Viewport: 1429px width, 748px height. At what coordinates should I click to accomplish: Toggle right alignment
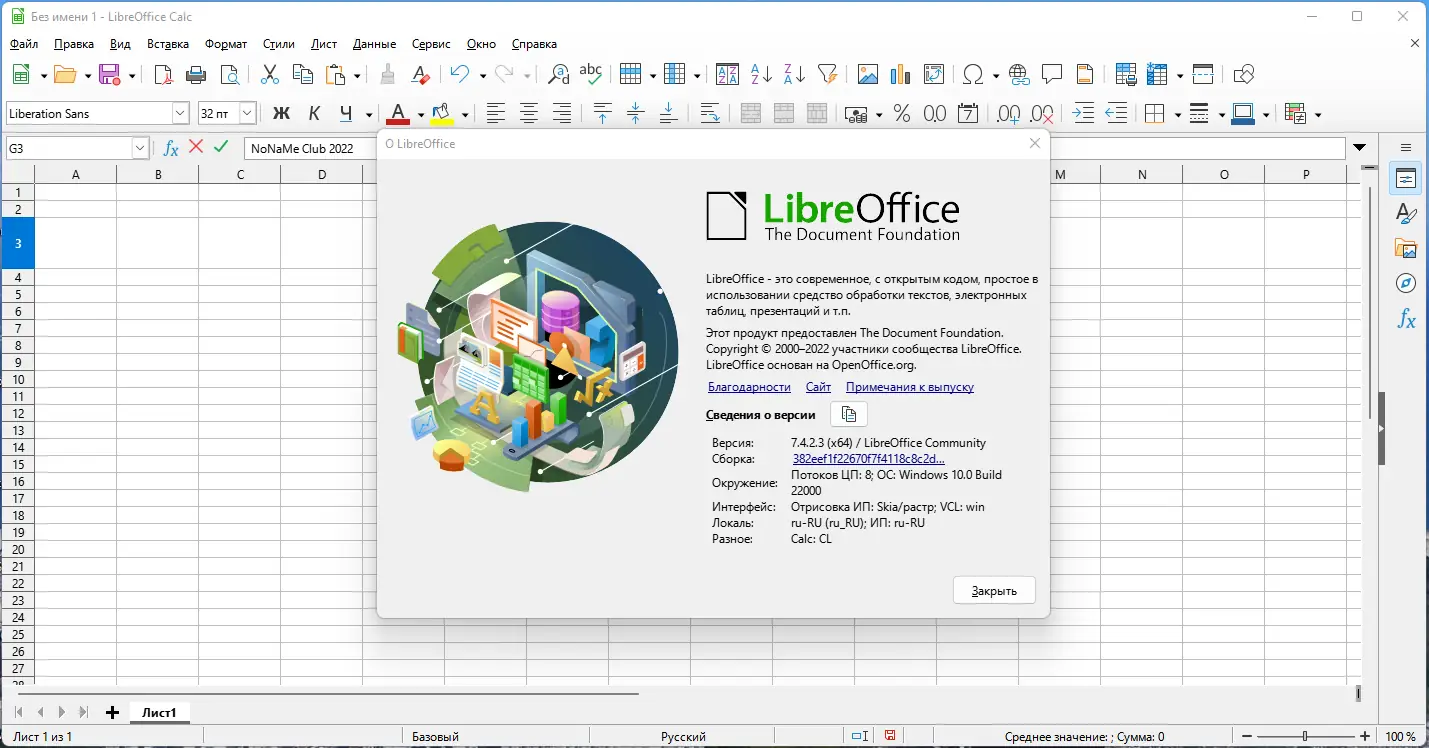tap(562, 114)
